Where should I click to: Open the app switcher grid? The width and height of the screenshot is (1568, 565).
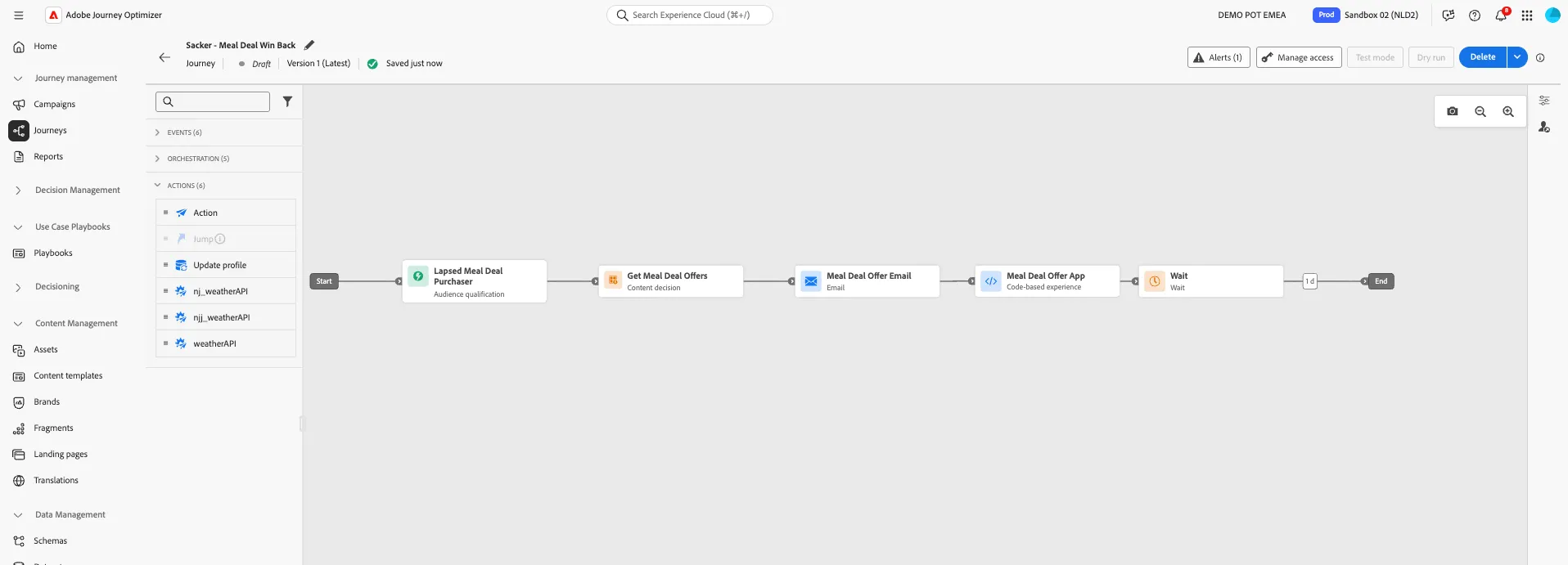point(1527,15)
